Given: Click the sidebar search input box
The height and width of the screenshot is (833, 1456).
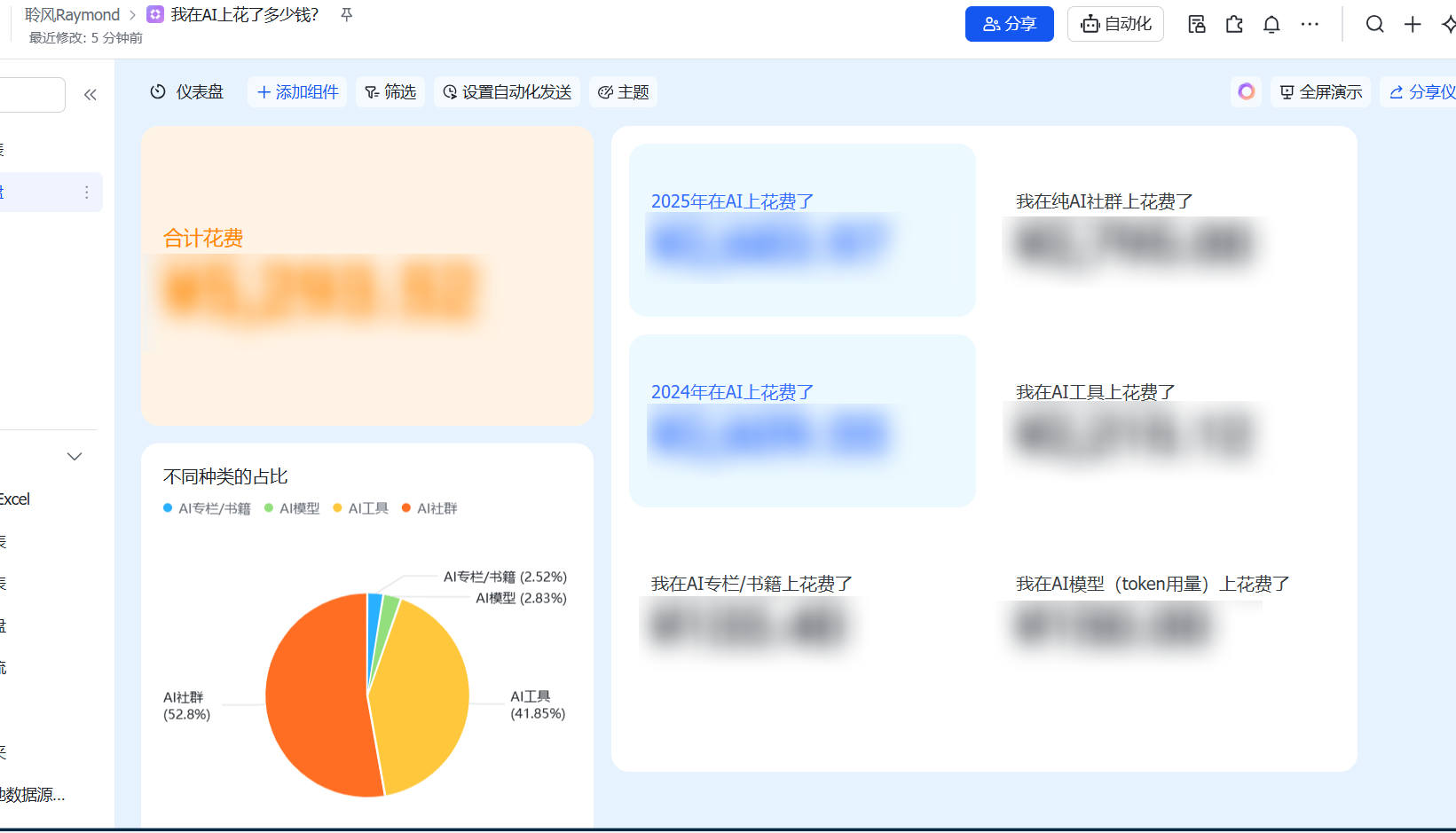Looking at the screenshot, I should (31, 95).
